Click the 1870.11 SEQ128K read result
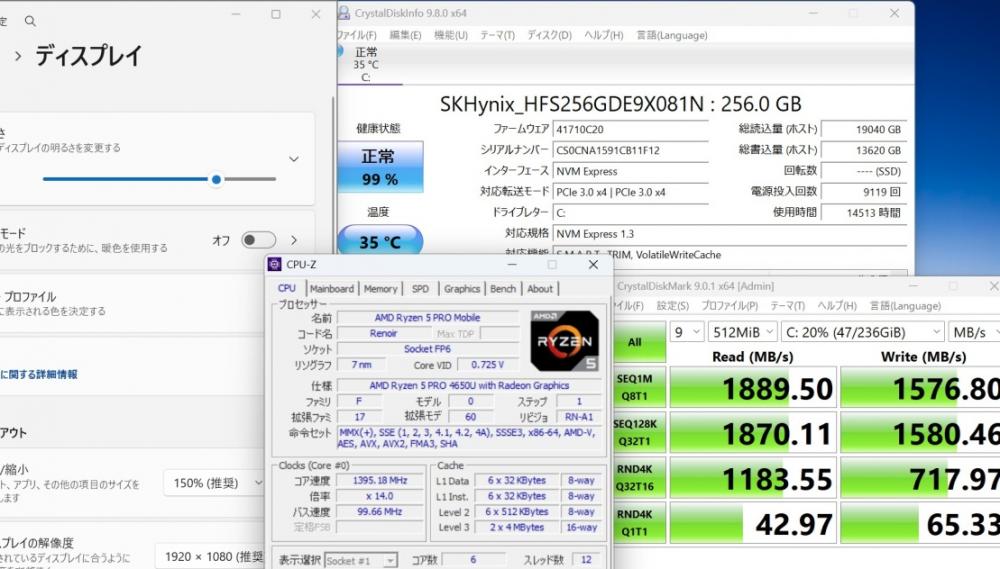 [753, 432]
